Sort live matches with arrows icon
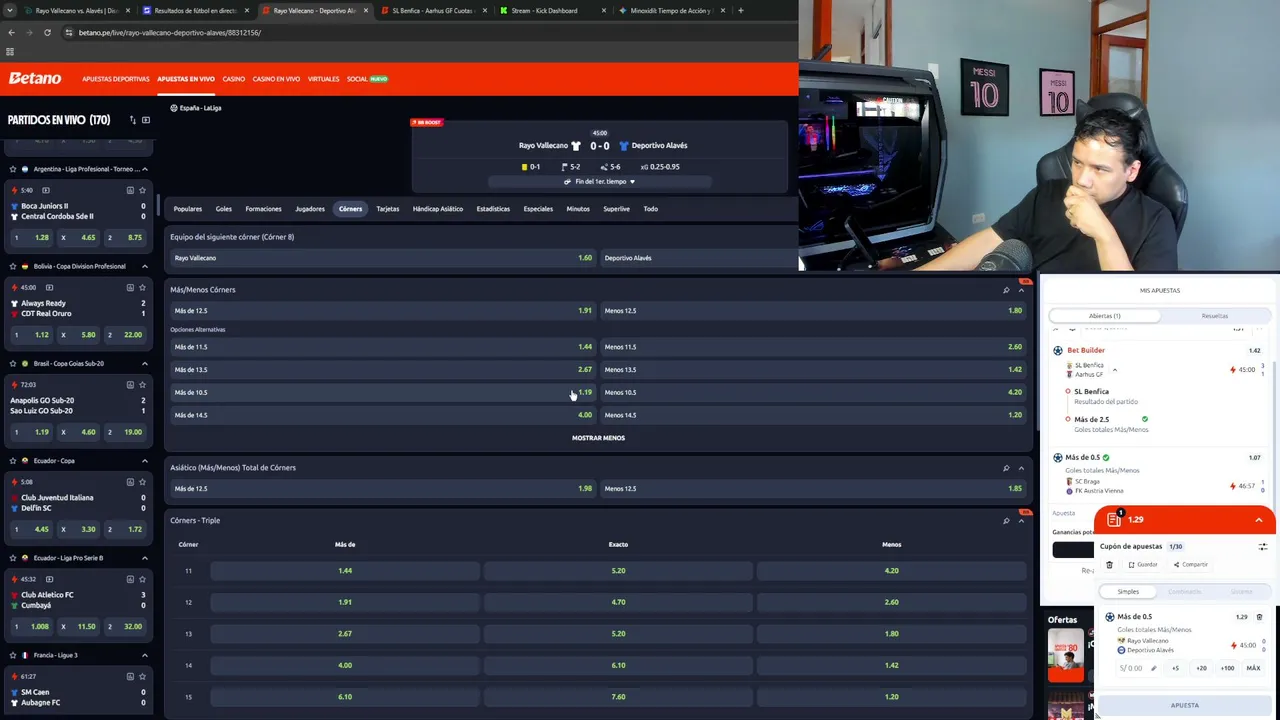Viewport: 1280px width, 720px height. [x=132, y=120]
